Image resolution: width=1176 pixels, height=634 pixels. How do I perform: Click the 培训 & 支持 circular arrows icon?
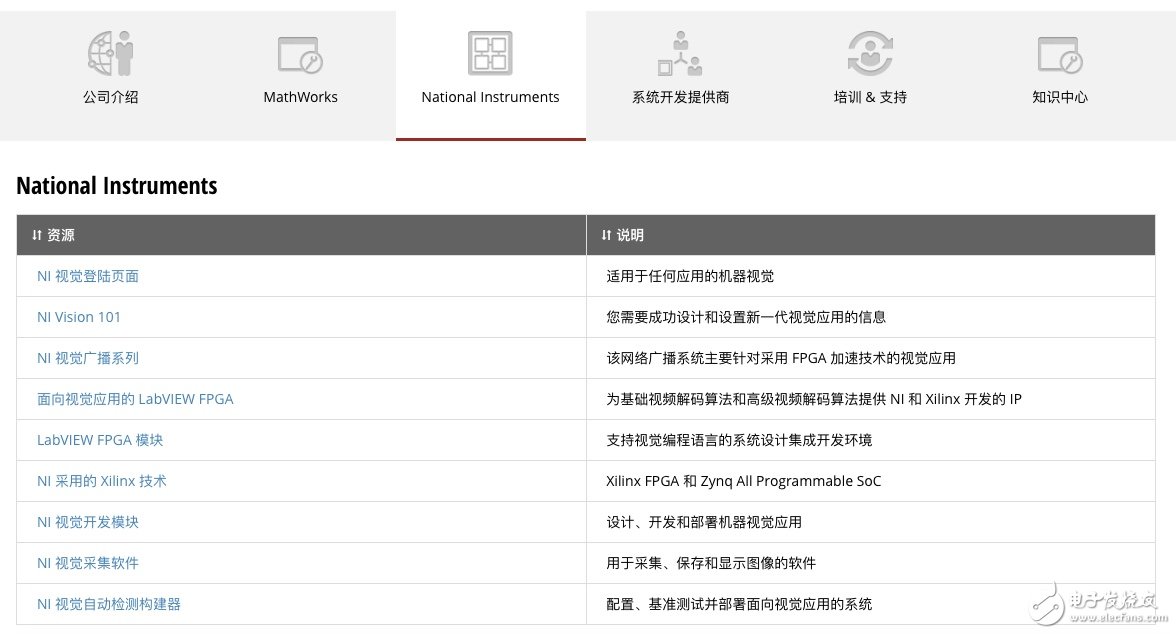(870, 53)
